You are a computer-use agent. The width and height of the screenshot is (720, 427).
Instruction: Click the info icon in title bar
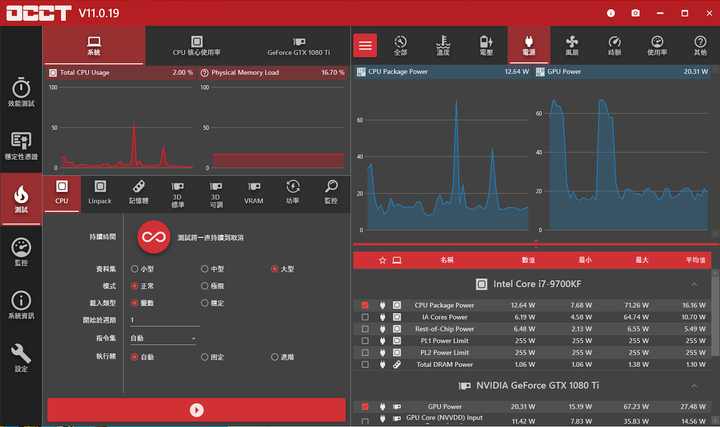611,13
